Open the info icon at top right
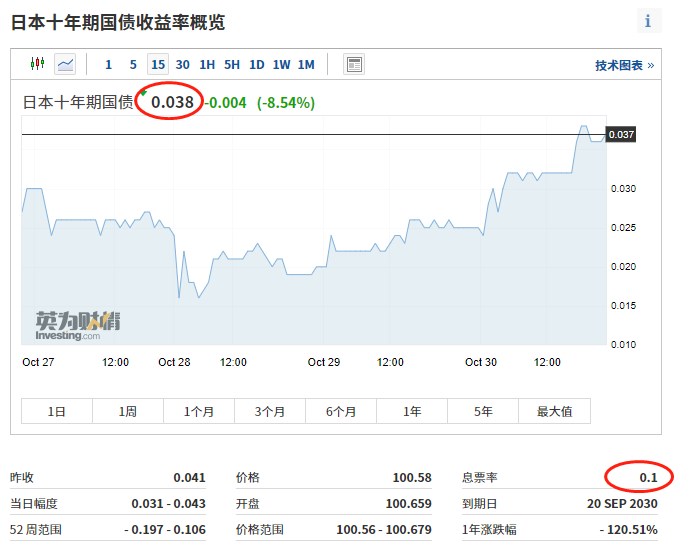This screenshot has width=675, height=559. click(x=648, y=21)
